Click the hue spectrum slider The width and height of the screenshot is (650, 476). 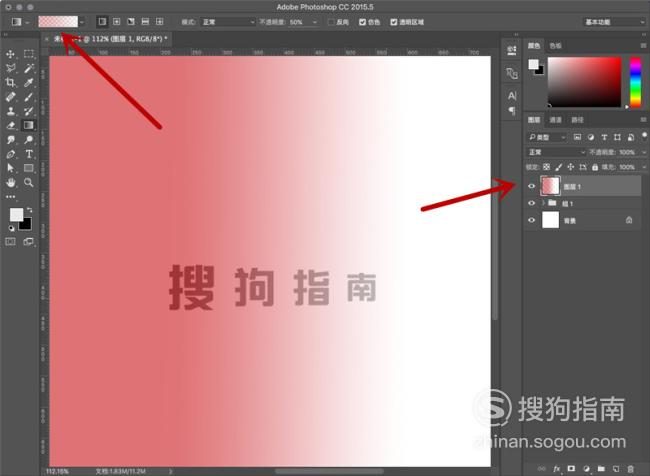click(x=635, y=82)
